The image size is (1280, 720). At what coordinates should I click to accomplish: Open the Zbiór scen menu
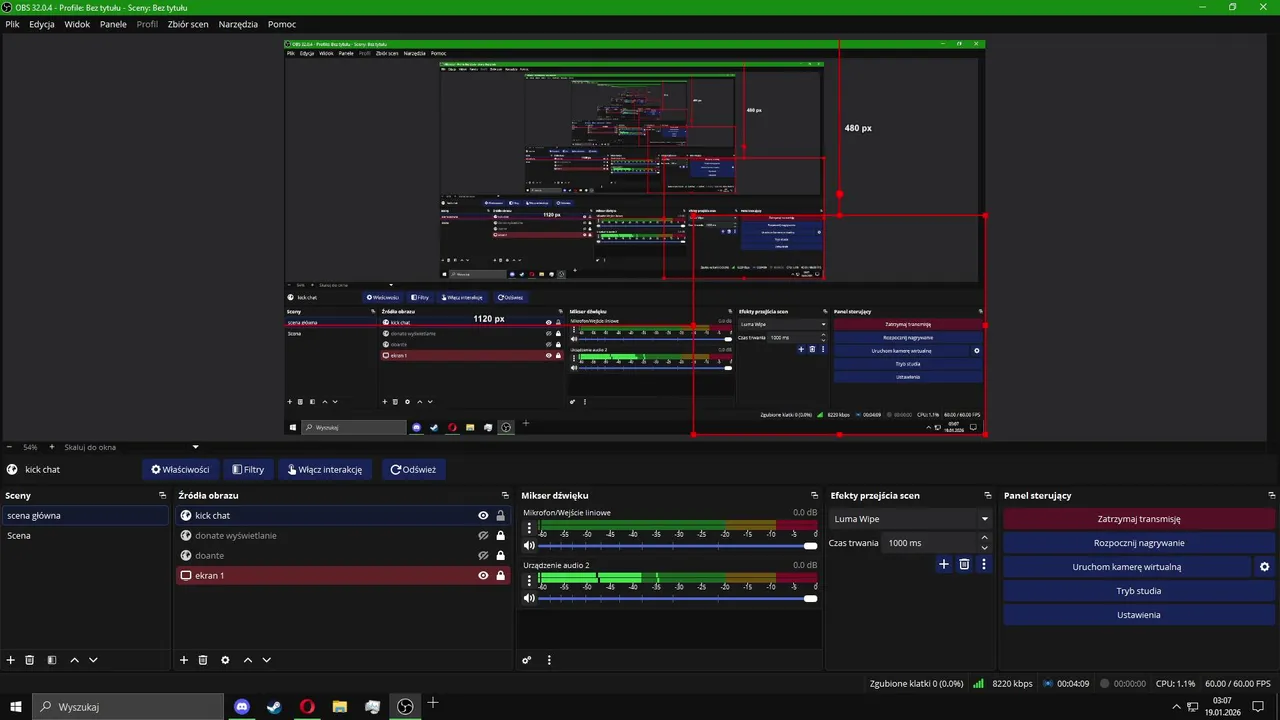[188, 24]
